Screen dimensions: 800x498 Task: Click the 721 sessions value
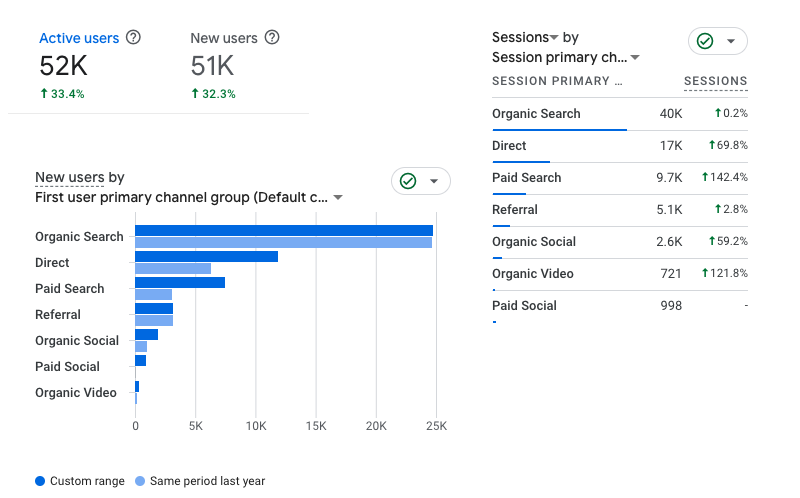pos(671,274)
